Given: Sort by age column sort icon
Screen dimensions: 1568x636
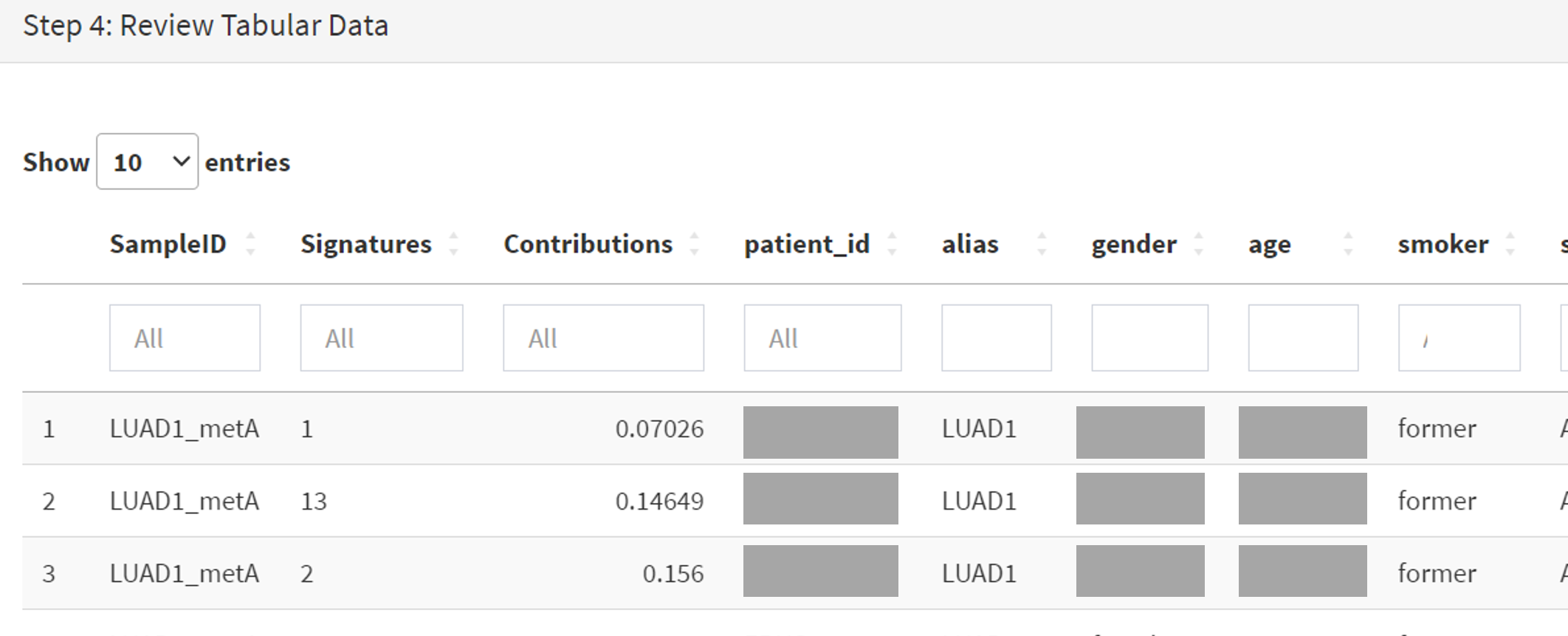Looking at the screenshot, I should [x=1348, y=244].
